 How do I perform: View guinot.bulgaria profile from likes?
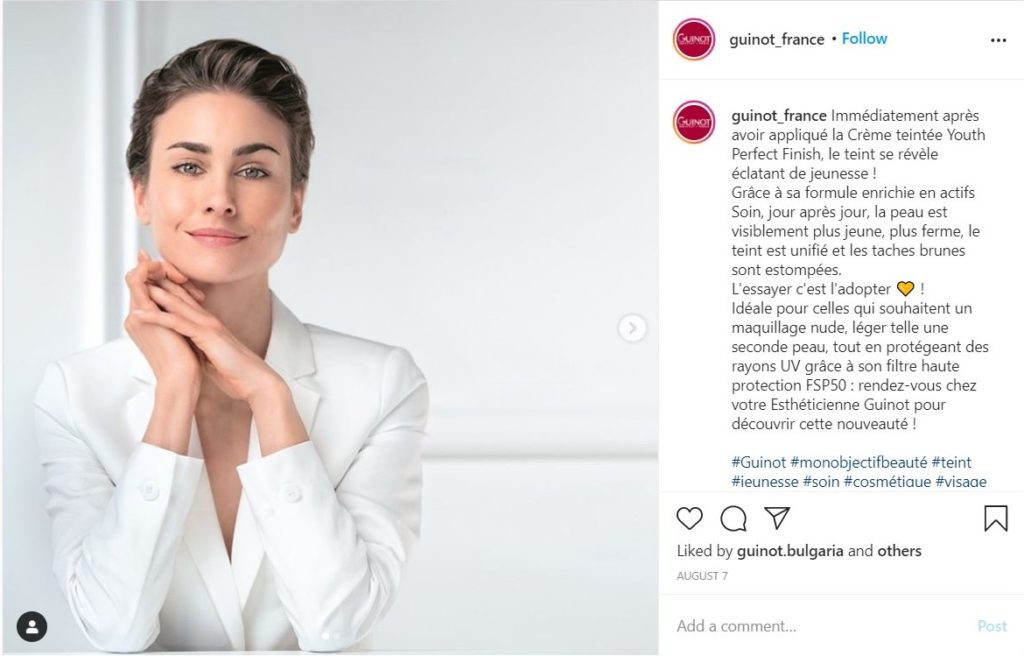click(790, 551)
